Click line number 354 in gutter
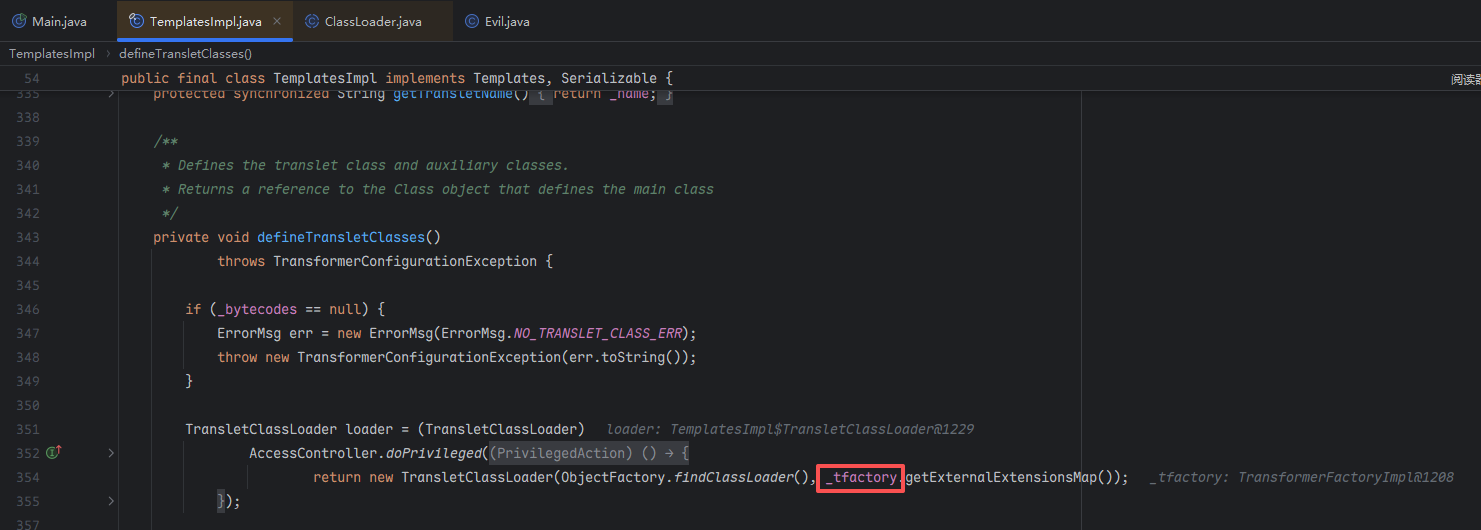 pos(29,477)
